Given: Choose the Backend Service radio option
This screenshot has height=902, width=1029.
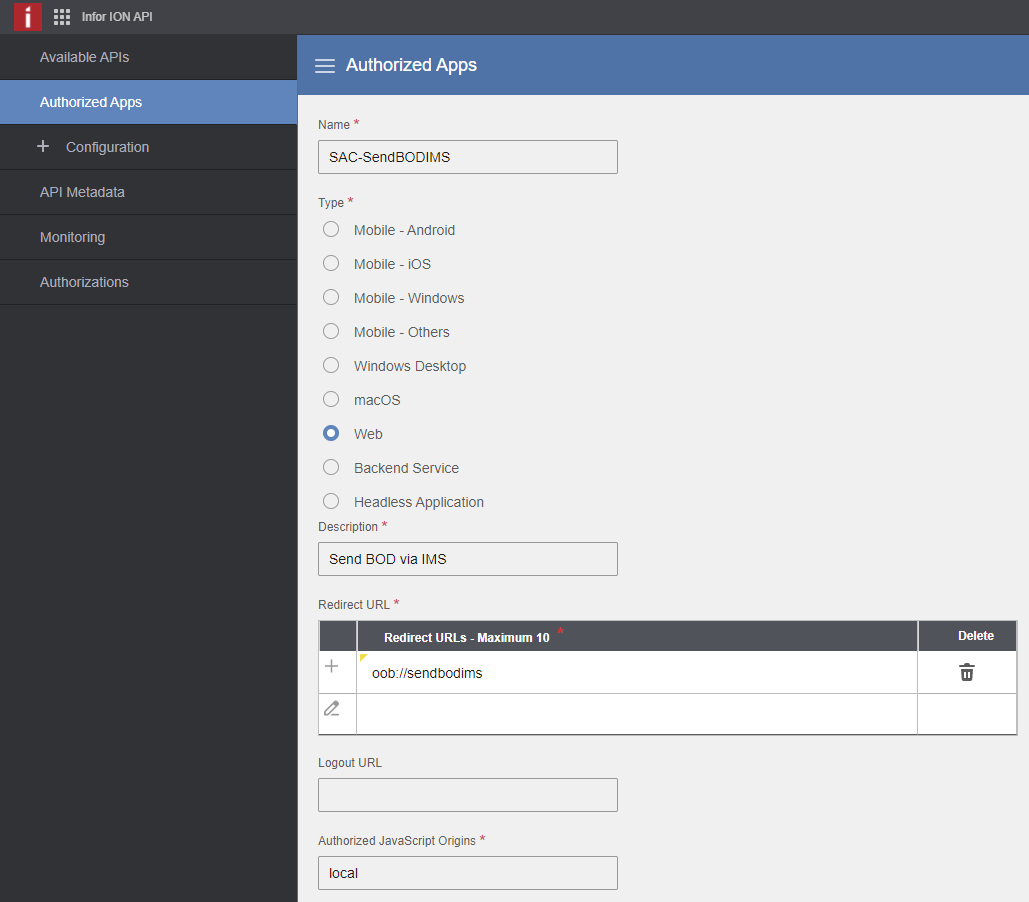Looking at the screenshot, I should tap(331, 468).
